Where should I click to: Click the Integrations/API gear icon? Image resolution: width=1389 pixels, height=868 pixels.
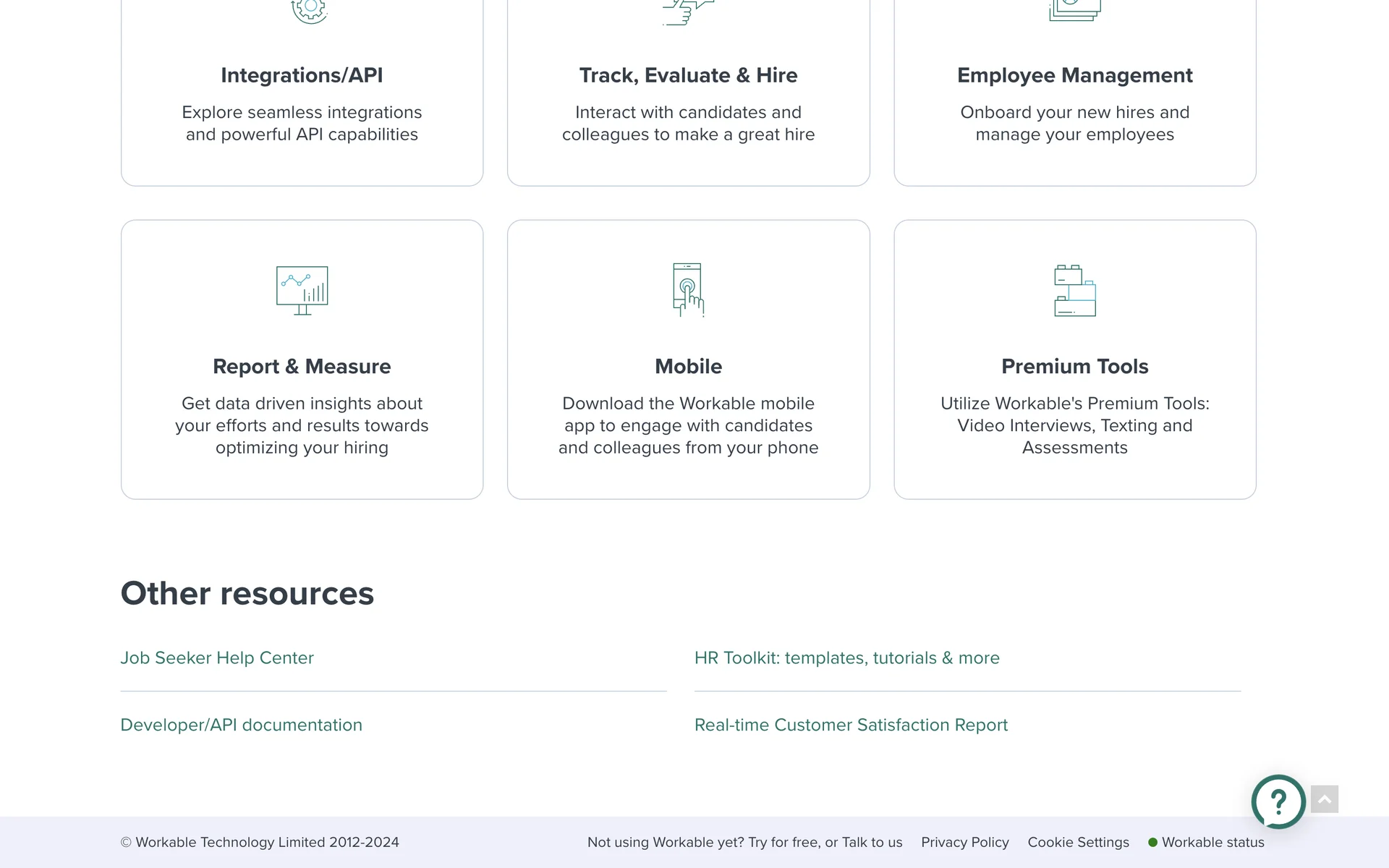[309, 10]
